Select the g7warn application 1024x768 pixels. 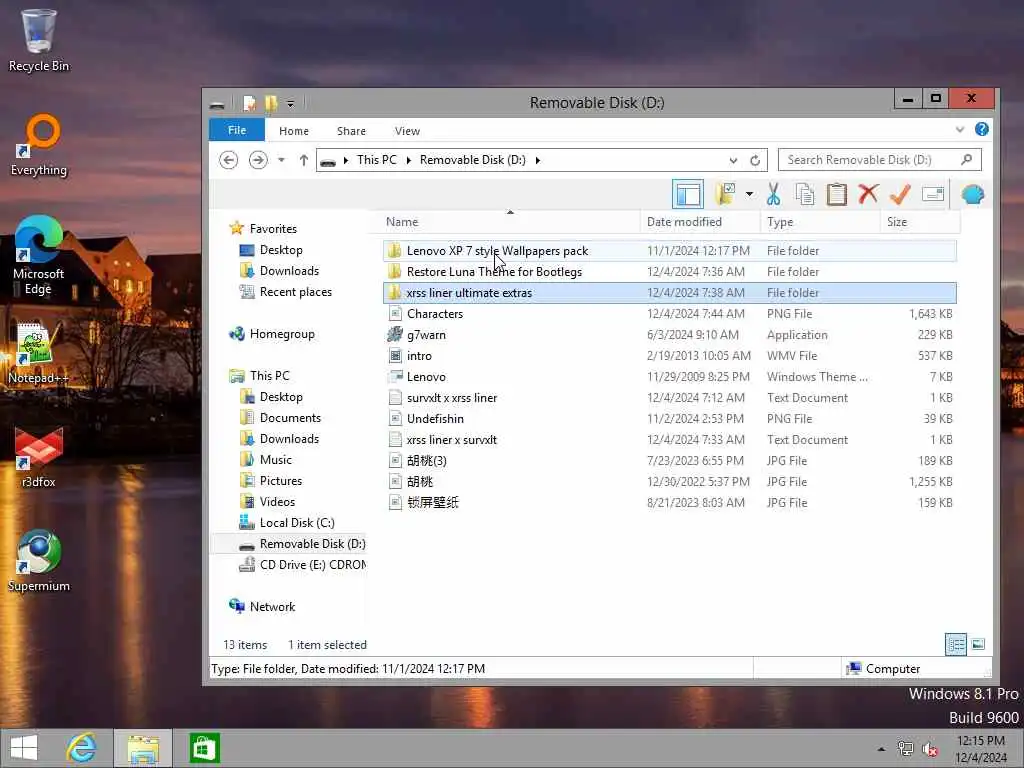(670, 334)
